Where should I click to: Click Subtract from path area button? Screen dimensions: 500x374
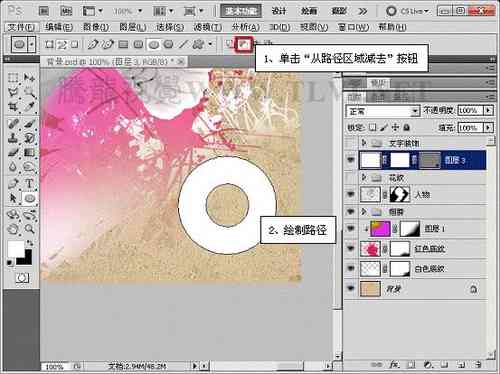(x=244, y=44)
